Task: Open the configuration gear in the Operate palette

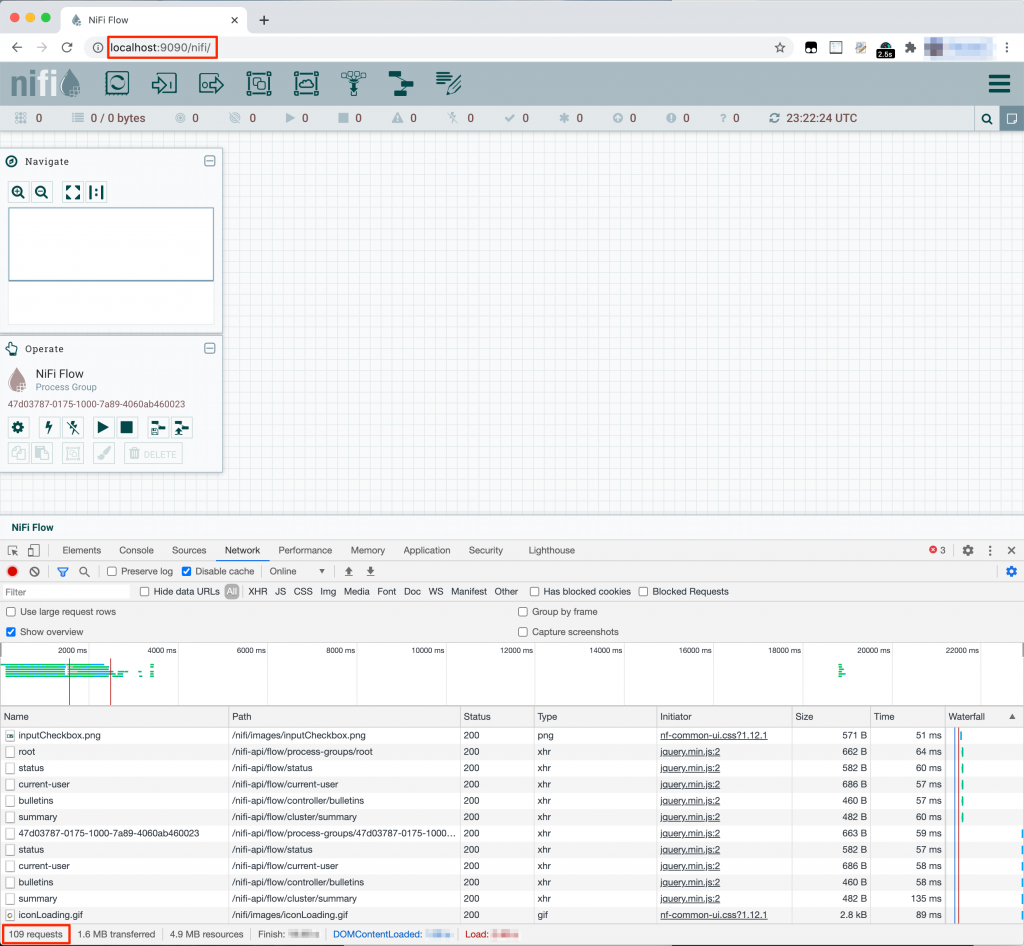Action: 18,427
